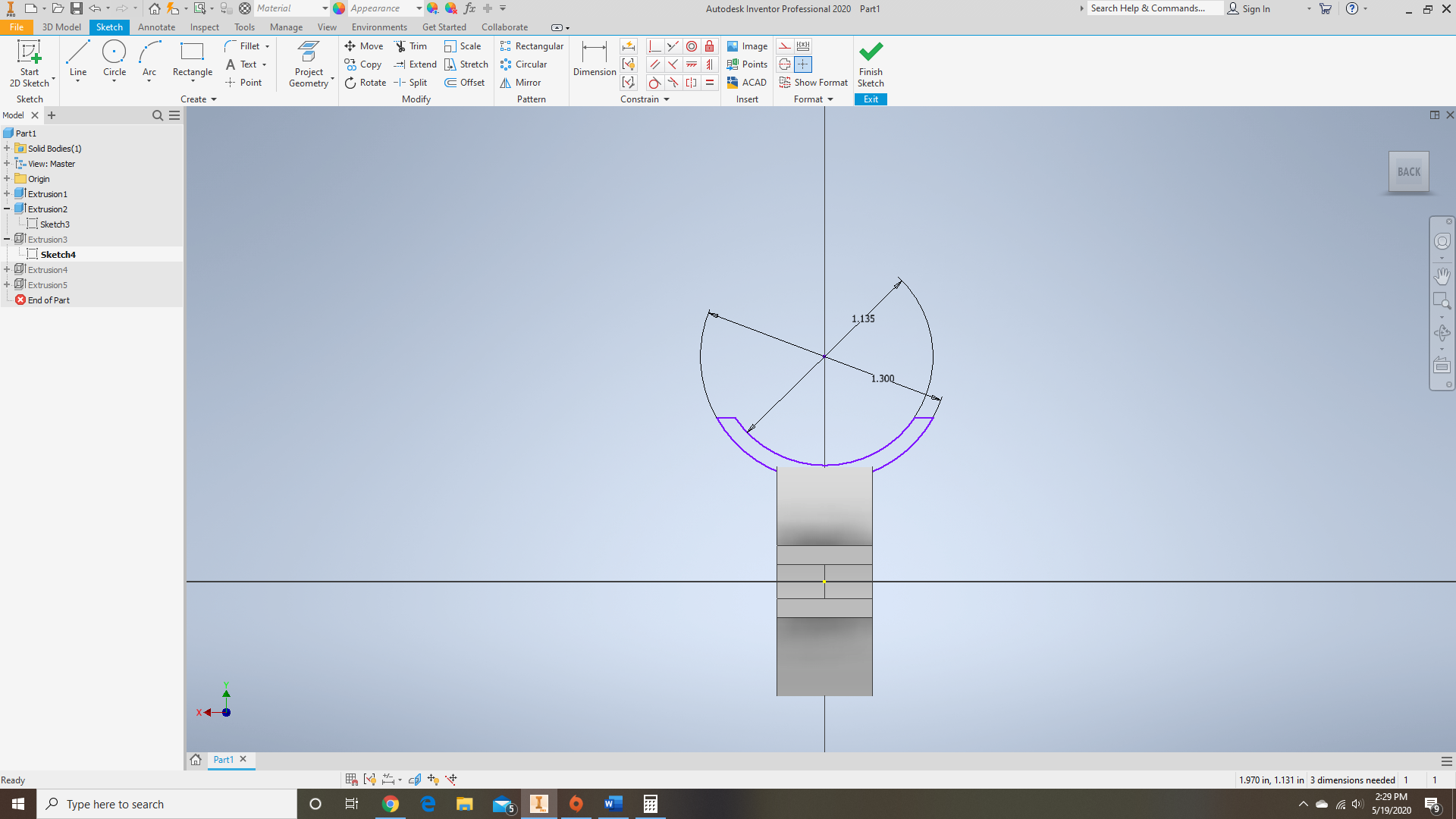This screenshot has width=1456, height=819.
Task: Toggle Snap to Grid in status bar
Action: tap(351, 780)
